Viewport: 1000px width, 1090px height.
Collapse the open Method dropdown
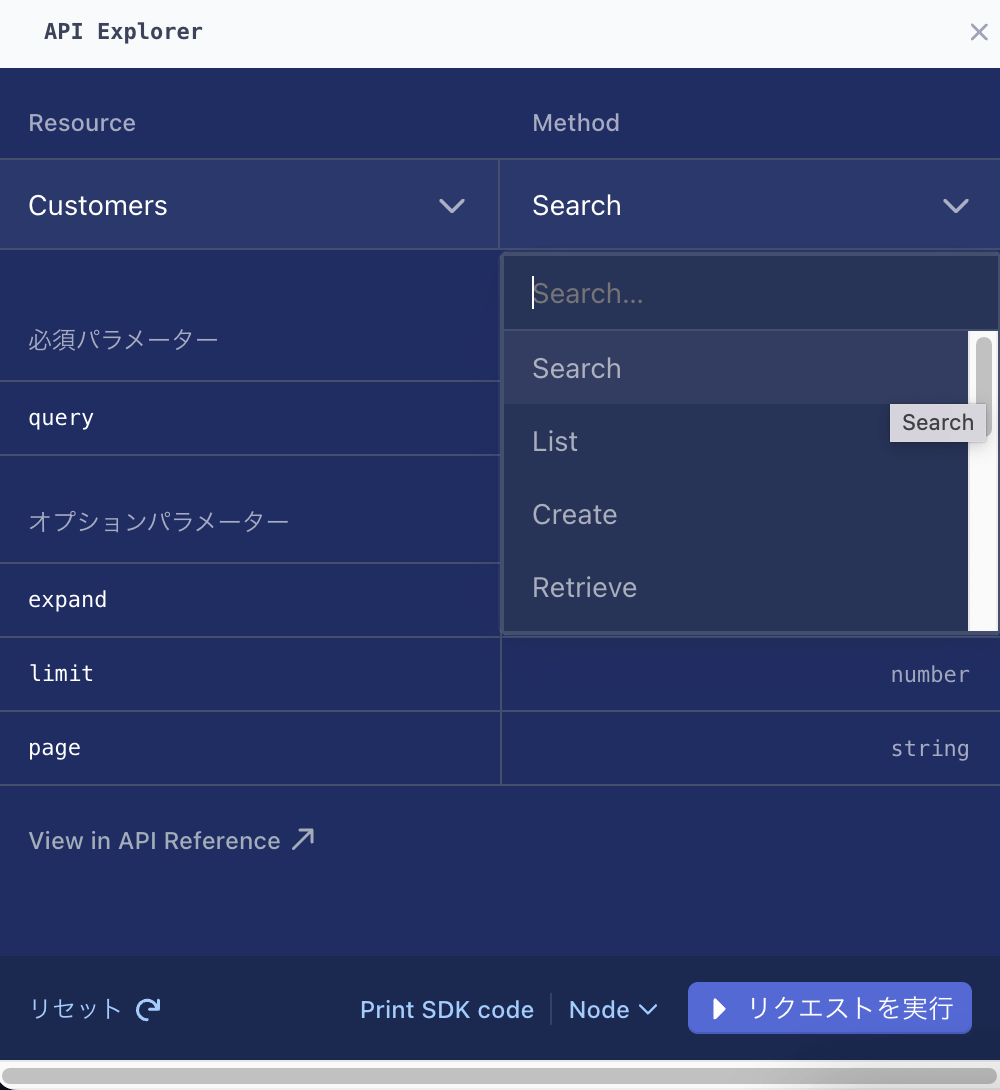coord(750,205)
